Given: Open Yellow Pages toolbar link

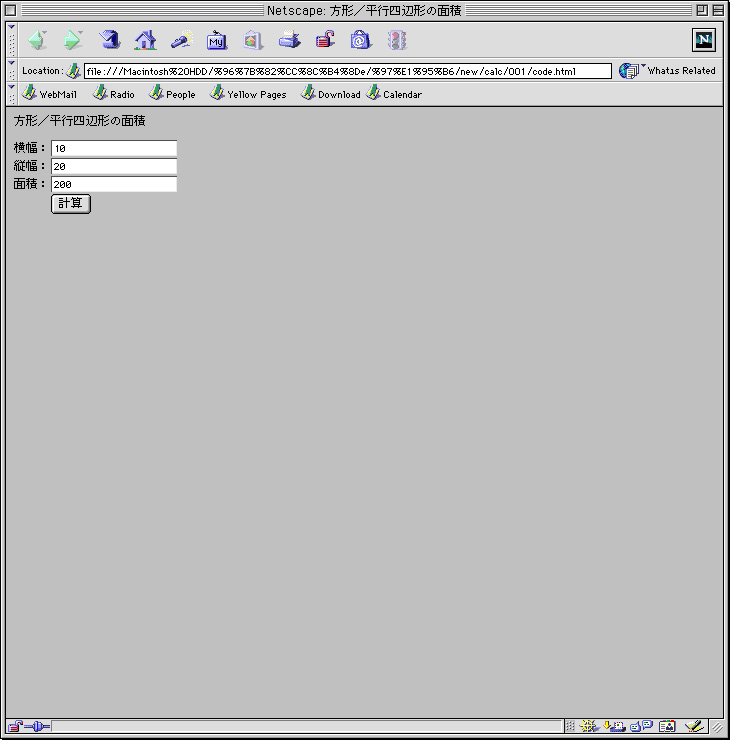Looking at the screenshot, I should pyautogui.click(x=248, y=94).
